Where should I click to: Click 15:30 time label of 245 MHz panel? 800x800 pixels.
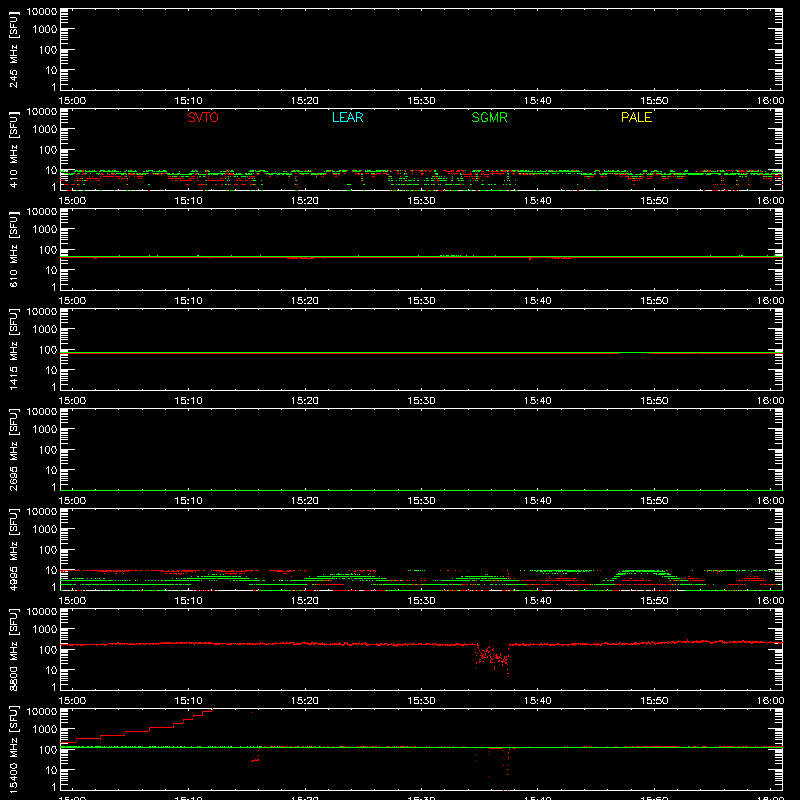tap(421, 101)
